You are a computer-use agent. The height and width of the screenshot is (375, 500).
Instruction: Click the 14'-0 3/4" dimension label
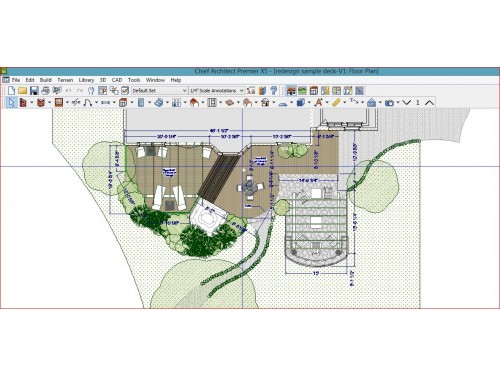(308, 180)
